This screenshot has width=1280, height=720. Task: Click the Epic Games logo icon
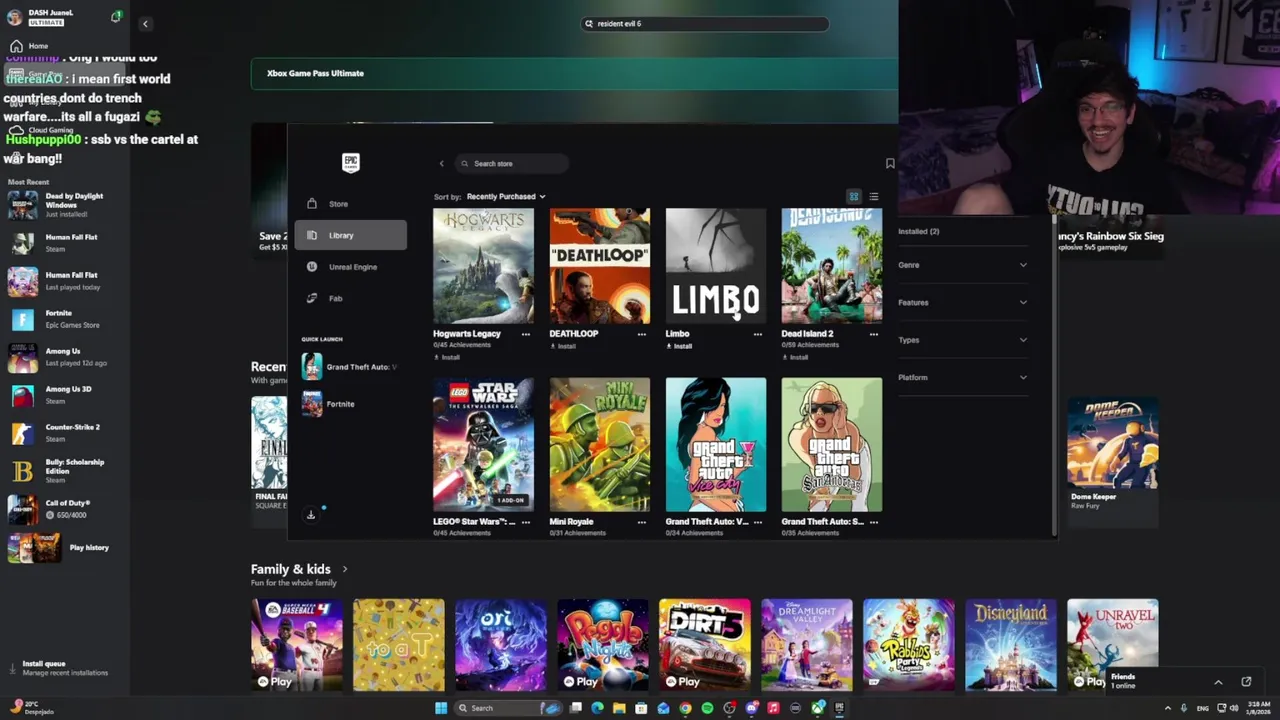click(350, 163)
